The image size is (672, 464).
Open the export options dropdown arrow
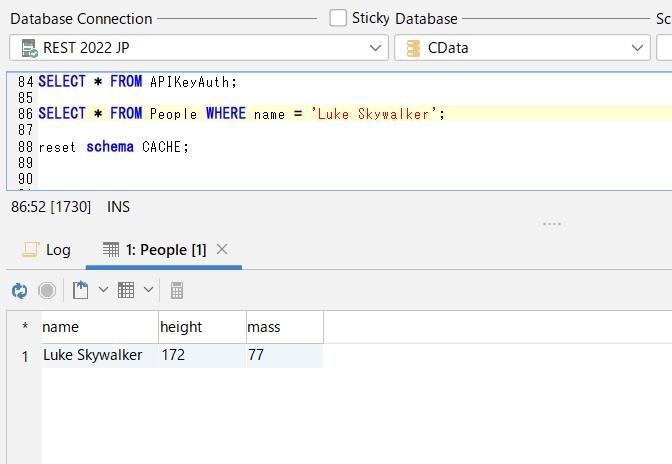point(103,290)
